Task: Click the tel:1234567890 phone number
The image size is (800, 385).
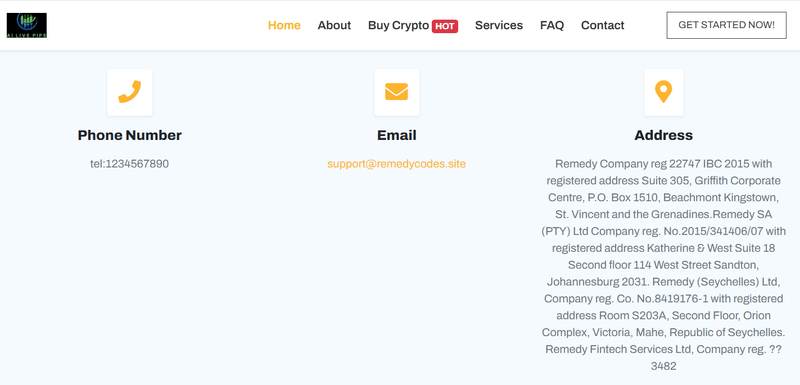Action: (130, 164)
